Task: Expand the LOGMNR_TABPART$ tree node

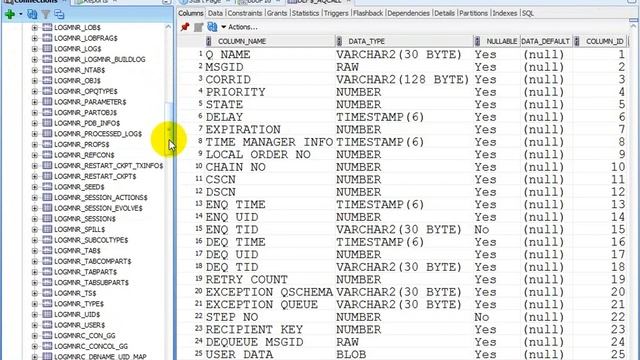Action: click(35, 272)
